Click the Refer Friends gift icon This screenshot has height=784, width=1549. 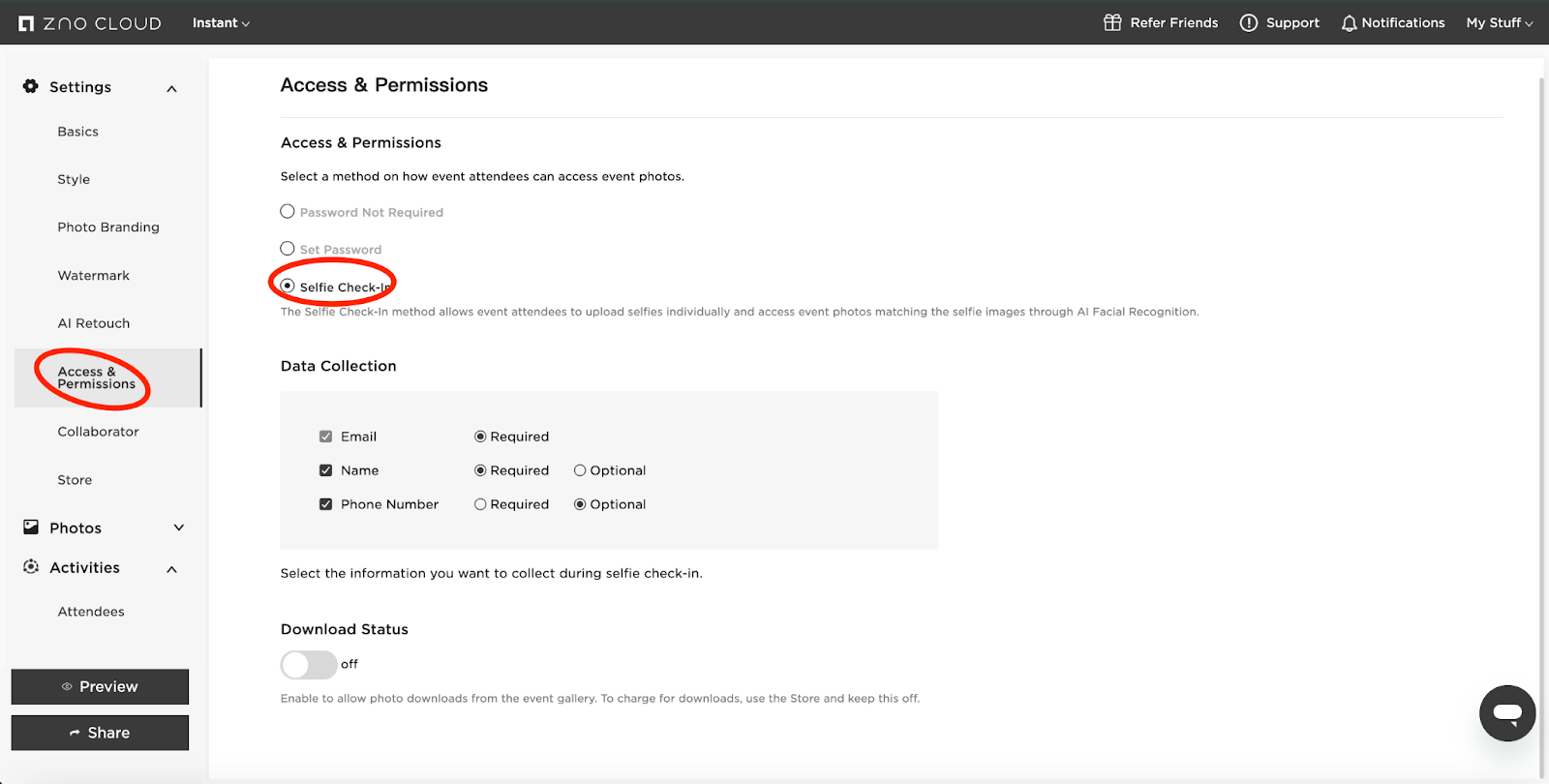pos(1112,22)
